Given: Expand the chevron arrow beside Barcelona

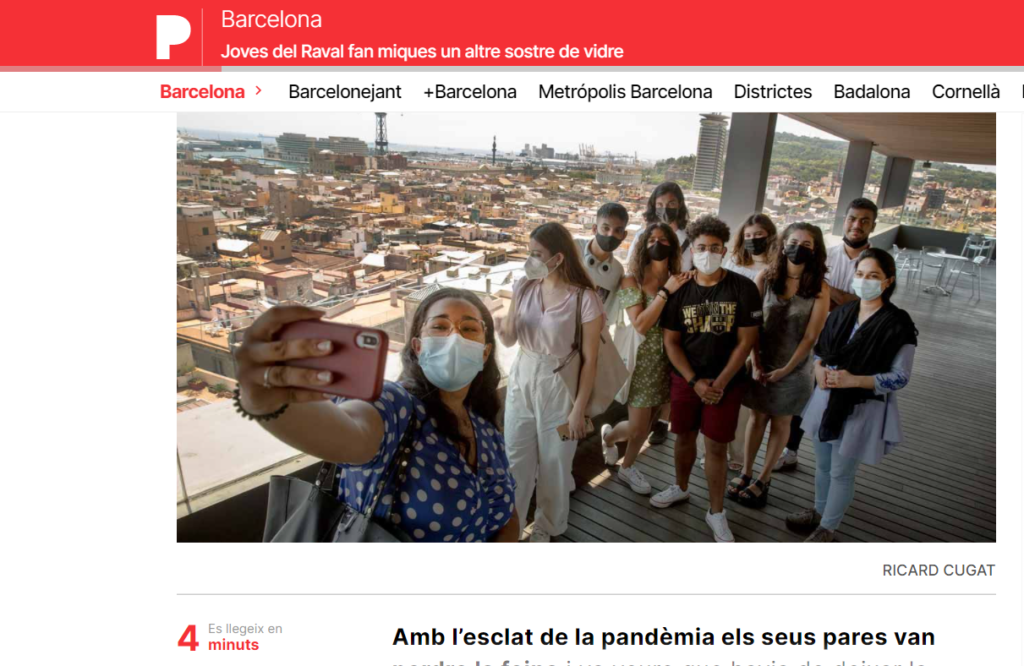Looking at the screenshot, I should 259,91.
